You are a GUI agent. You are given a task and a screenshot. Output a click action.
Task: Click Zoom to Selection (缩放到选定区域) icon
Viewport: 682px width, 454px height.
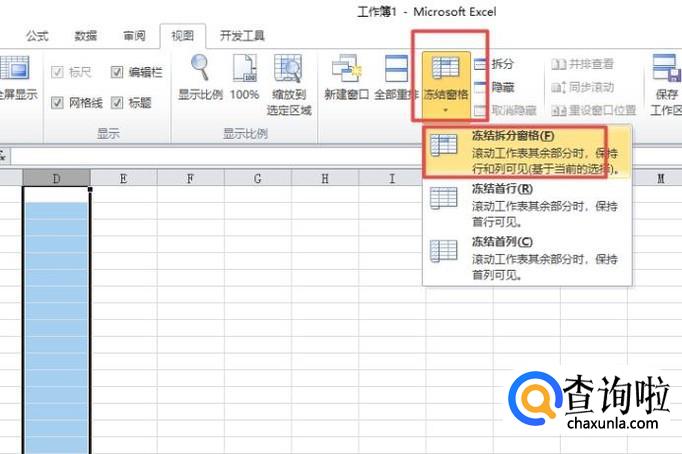coord(288,68)
